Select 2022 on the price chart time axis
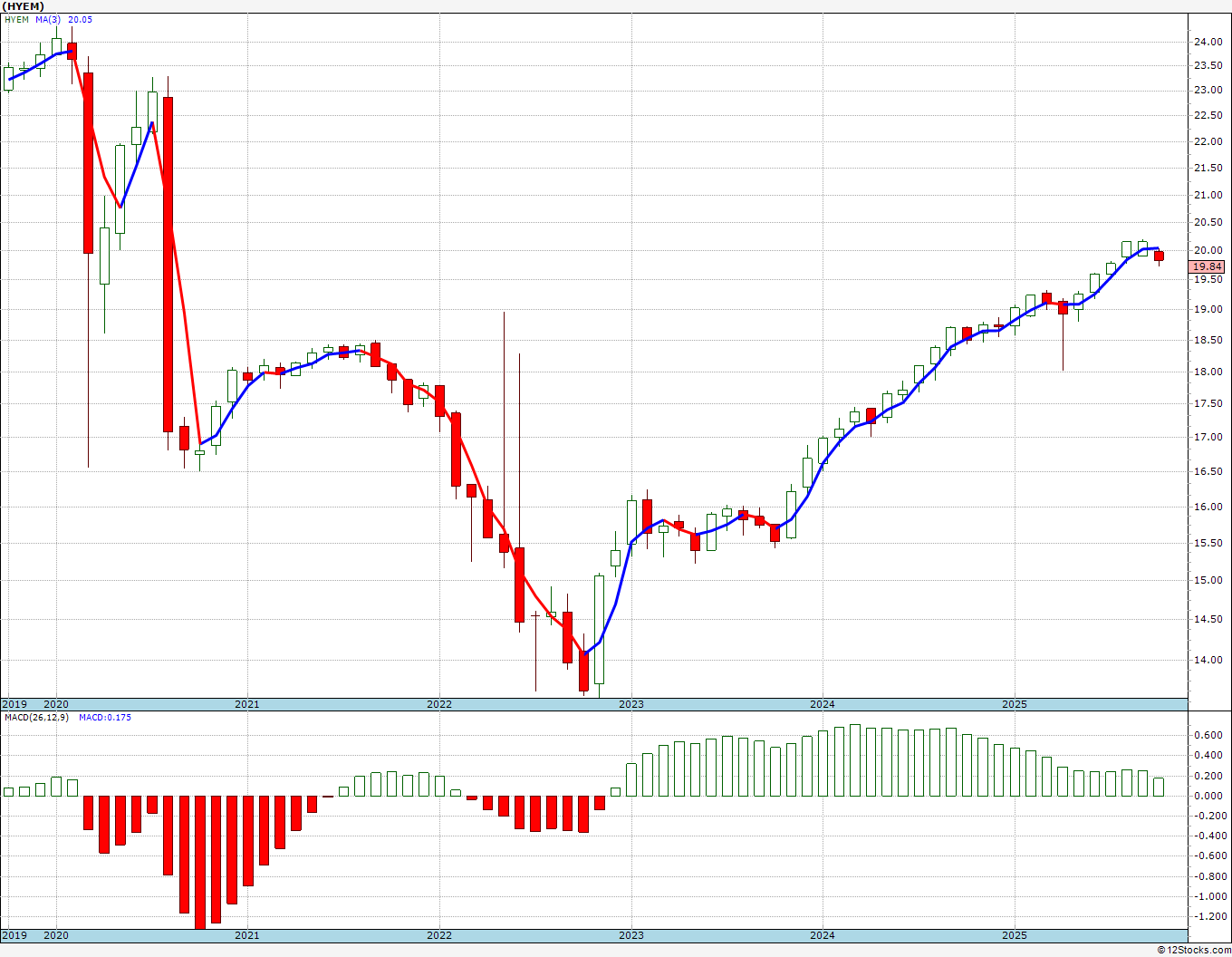Image resolution: width=1232 pixels, height=957 pixels. pos(439,704)
